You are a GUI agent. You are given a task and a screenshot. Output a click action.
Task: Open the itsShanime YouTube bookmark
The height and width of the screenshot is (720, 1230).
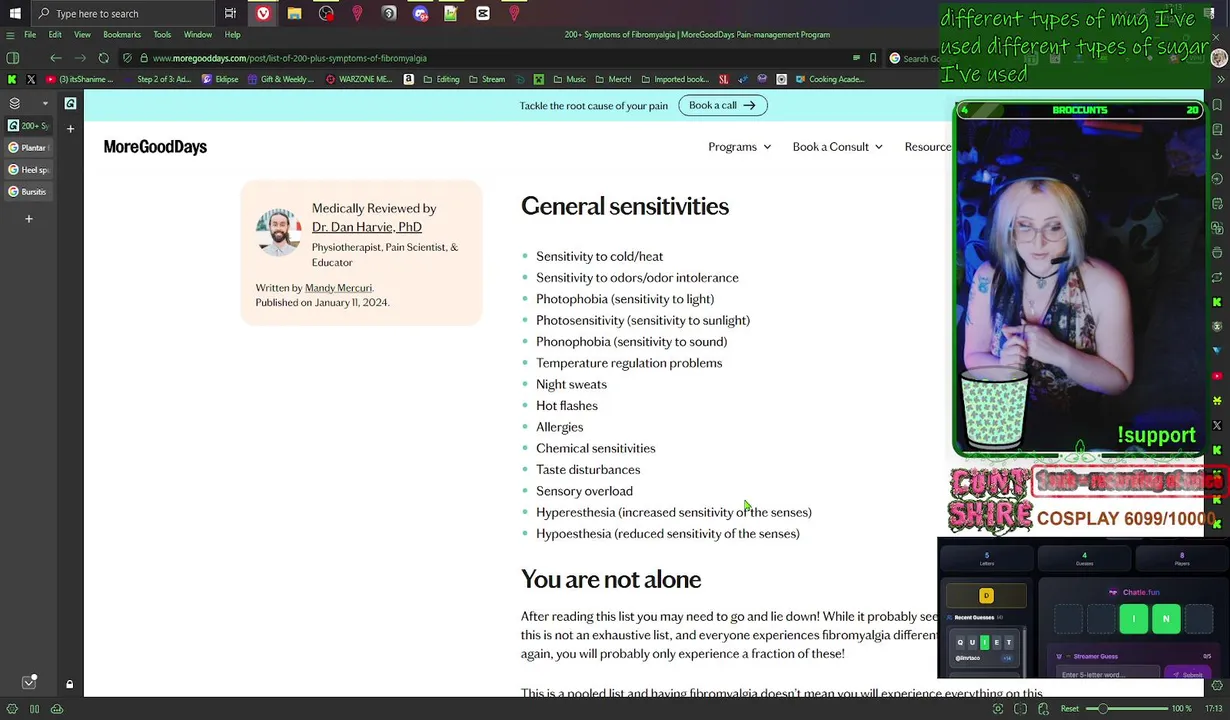(x=80, y=79)
